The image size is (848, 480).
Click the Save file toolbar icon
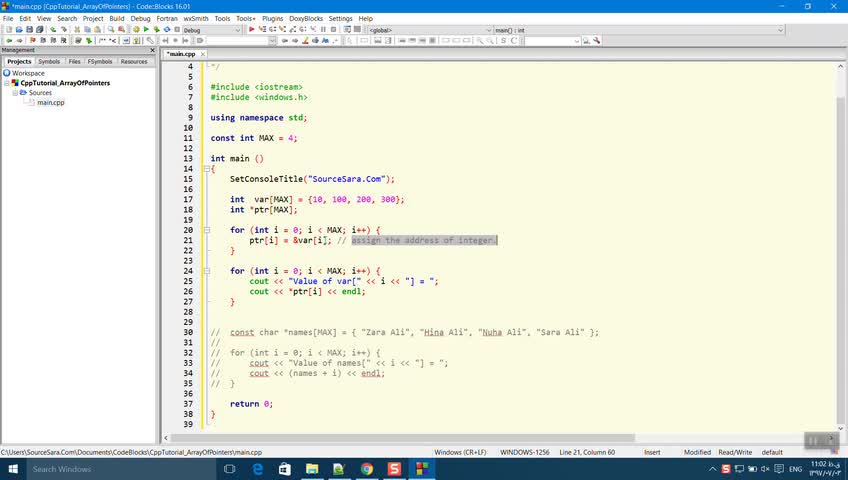pyautogui.click(x=28, y=30)
